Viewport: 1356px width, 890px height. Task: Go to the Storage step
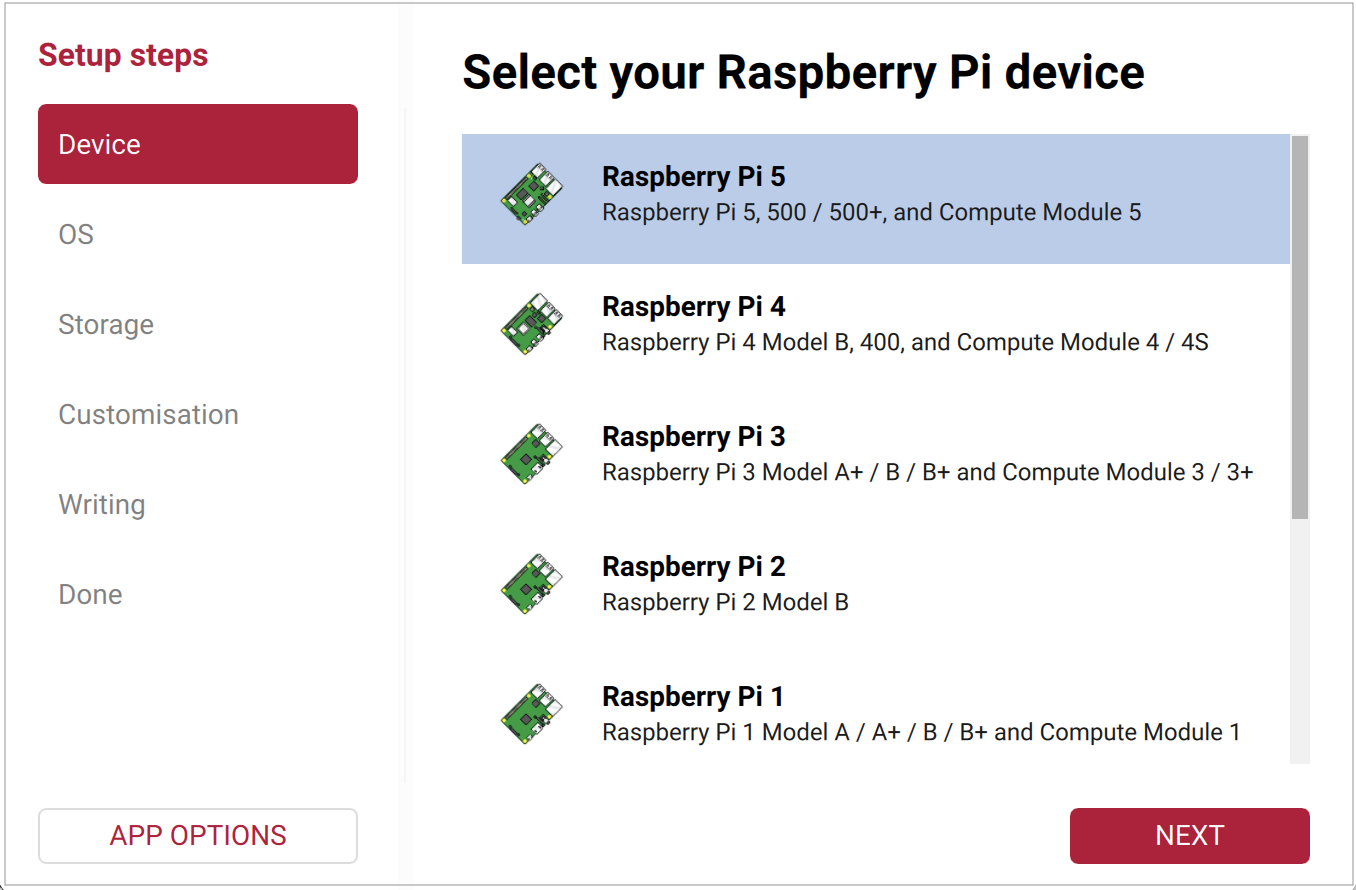197,324
